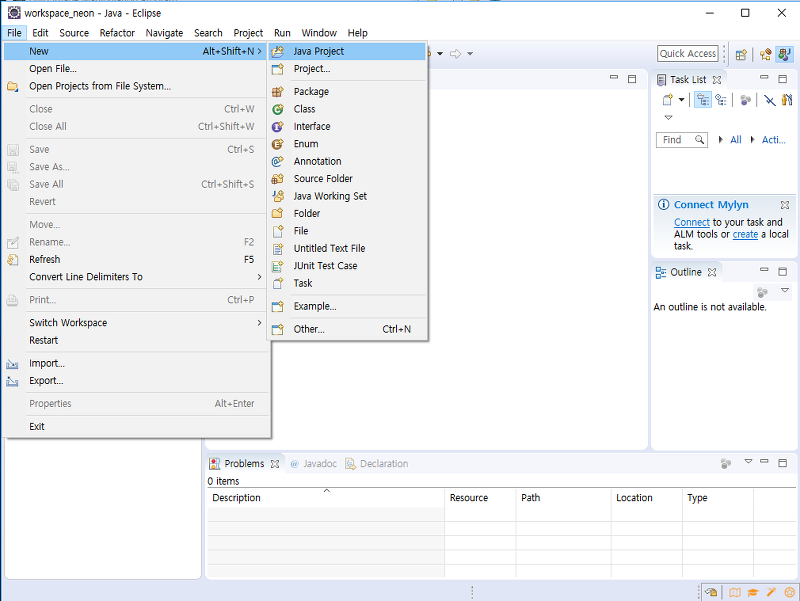Open the Task List view menu triangle
Image resolution: width=800 pixels, height=601 pixels.
668,118
